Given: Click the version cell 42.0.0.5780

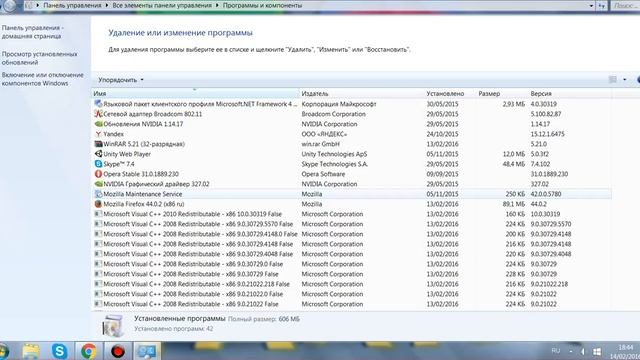Looking at the screenshot, I should [546, 194].
